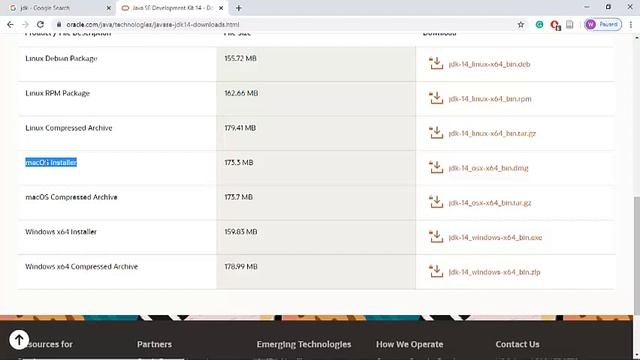Open the jdk-14_osx-x64_bin.tar.gz download link

pyautogui.click(x=490, y=203)
